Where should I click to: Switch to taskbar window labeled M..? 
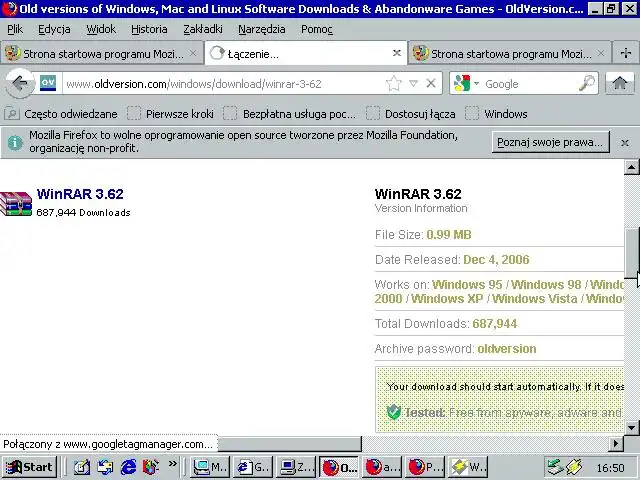pyautogui.click(x=210, y=467)
